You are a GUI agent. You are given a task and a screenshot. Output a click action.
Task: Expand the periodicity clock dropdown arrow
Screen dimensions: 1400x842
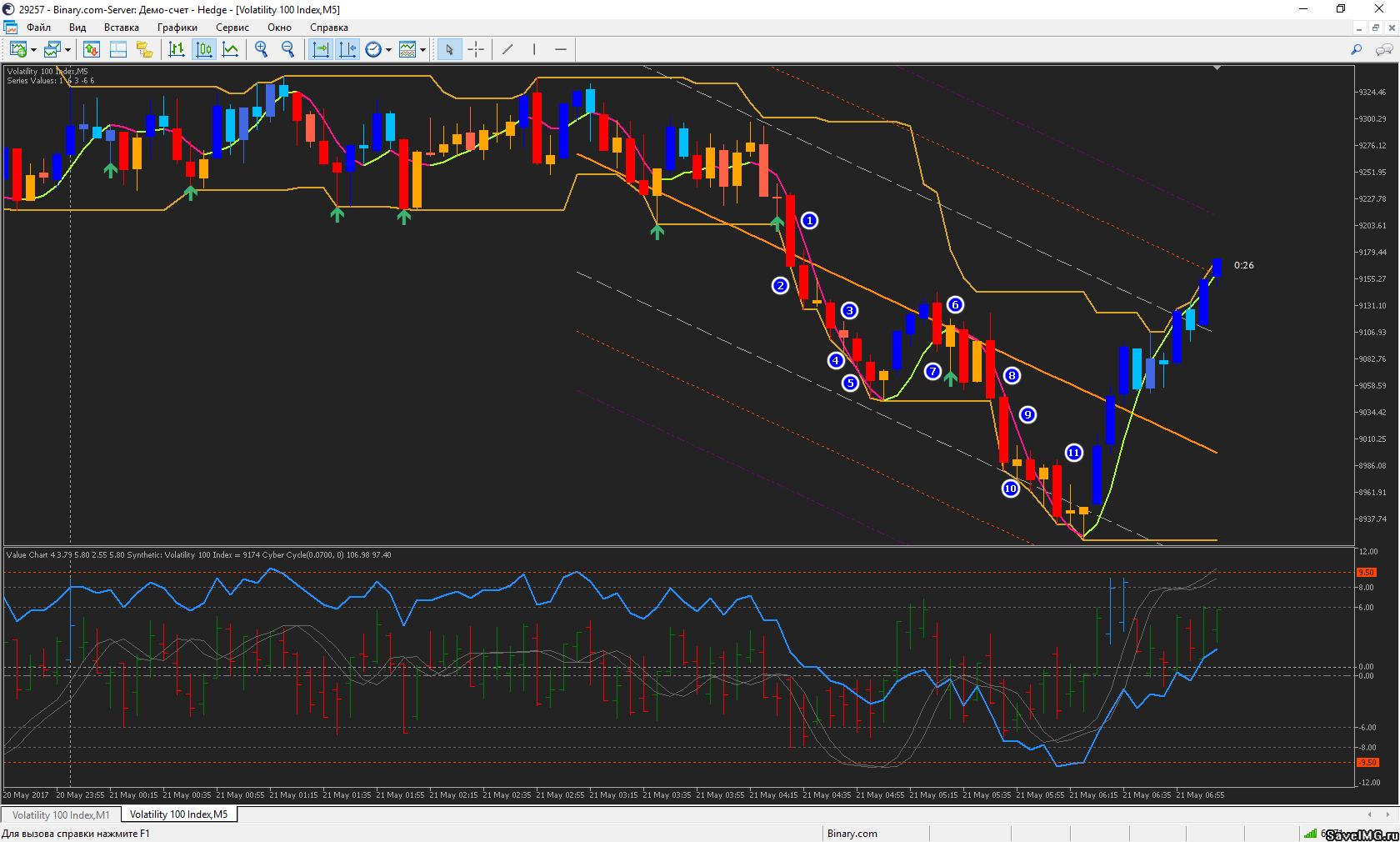point(388,50)
